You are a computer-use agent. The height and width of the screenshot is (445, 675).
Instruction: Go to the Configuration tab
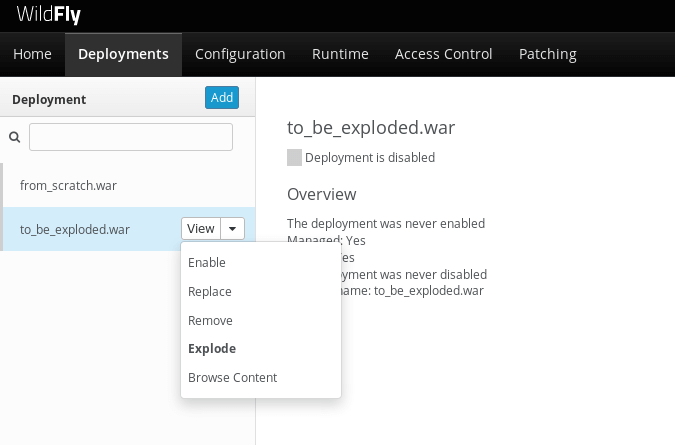[x=240, y=54]
